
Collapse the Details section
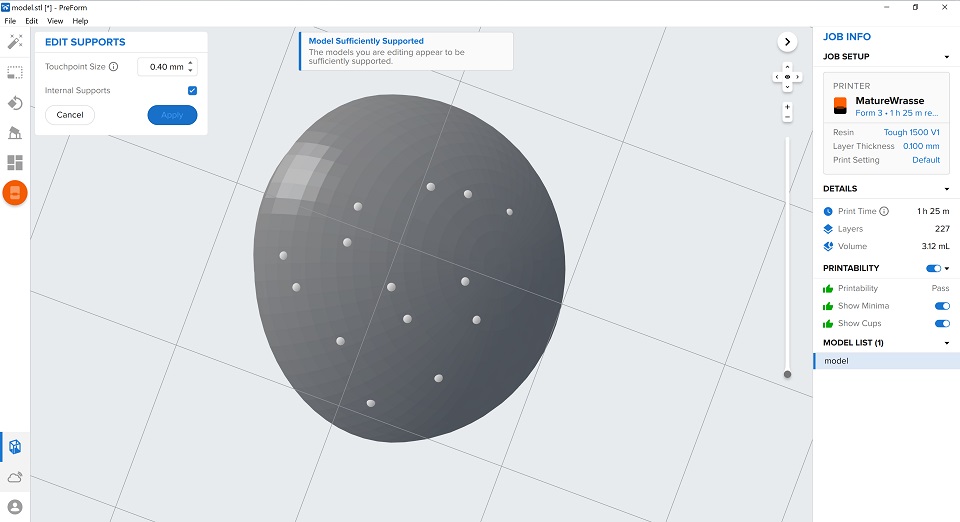[946, 189]
